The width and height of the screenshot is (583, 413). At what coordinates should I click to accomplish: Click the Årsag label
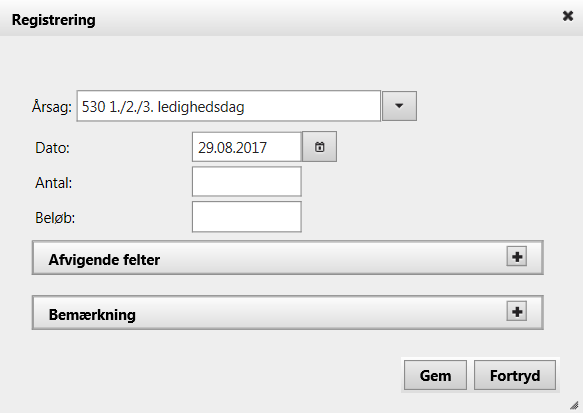(x=52, y=107)
